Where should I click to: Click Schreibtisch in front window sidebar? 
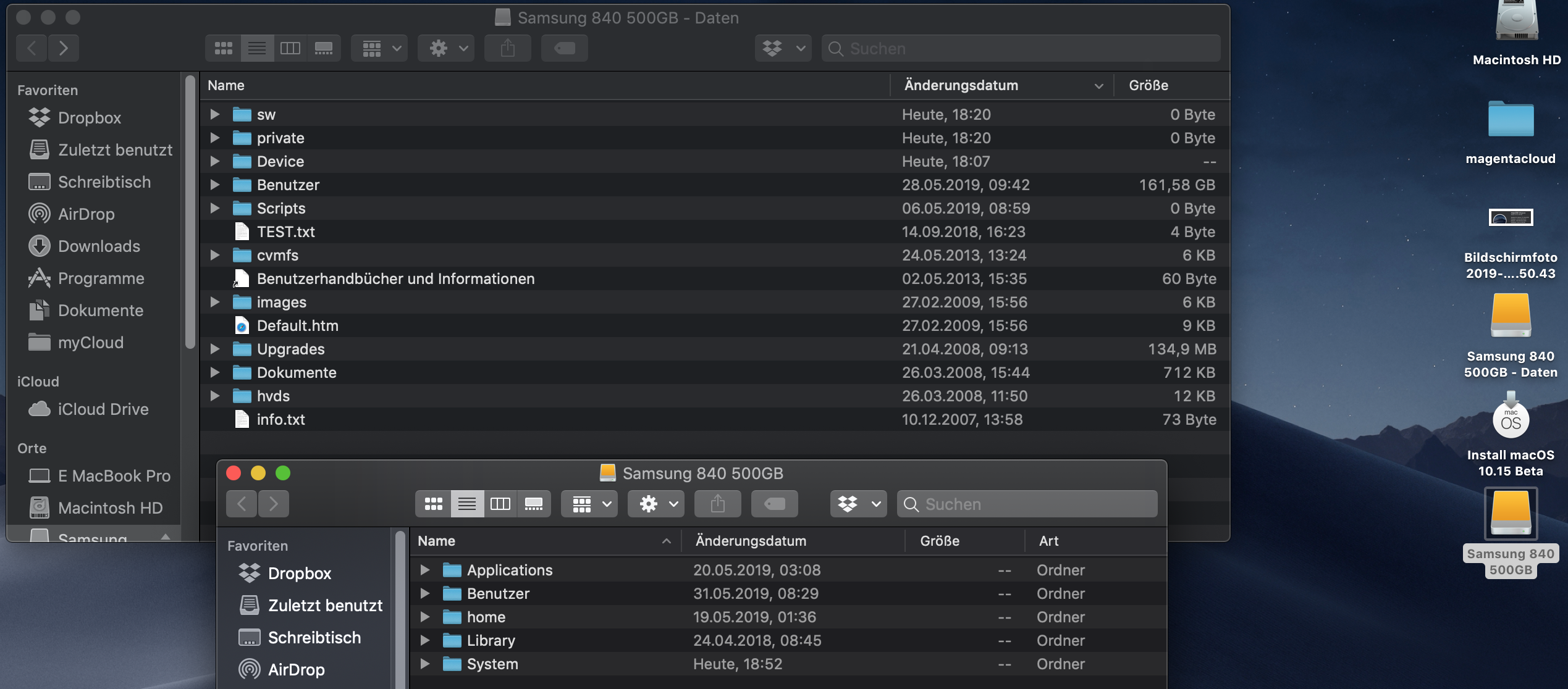(x=314, y=637)
